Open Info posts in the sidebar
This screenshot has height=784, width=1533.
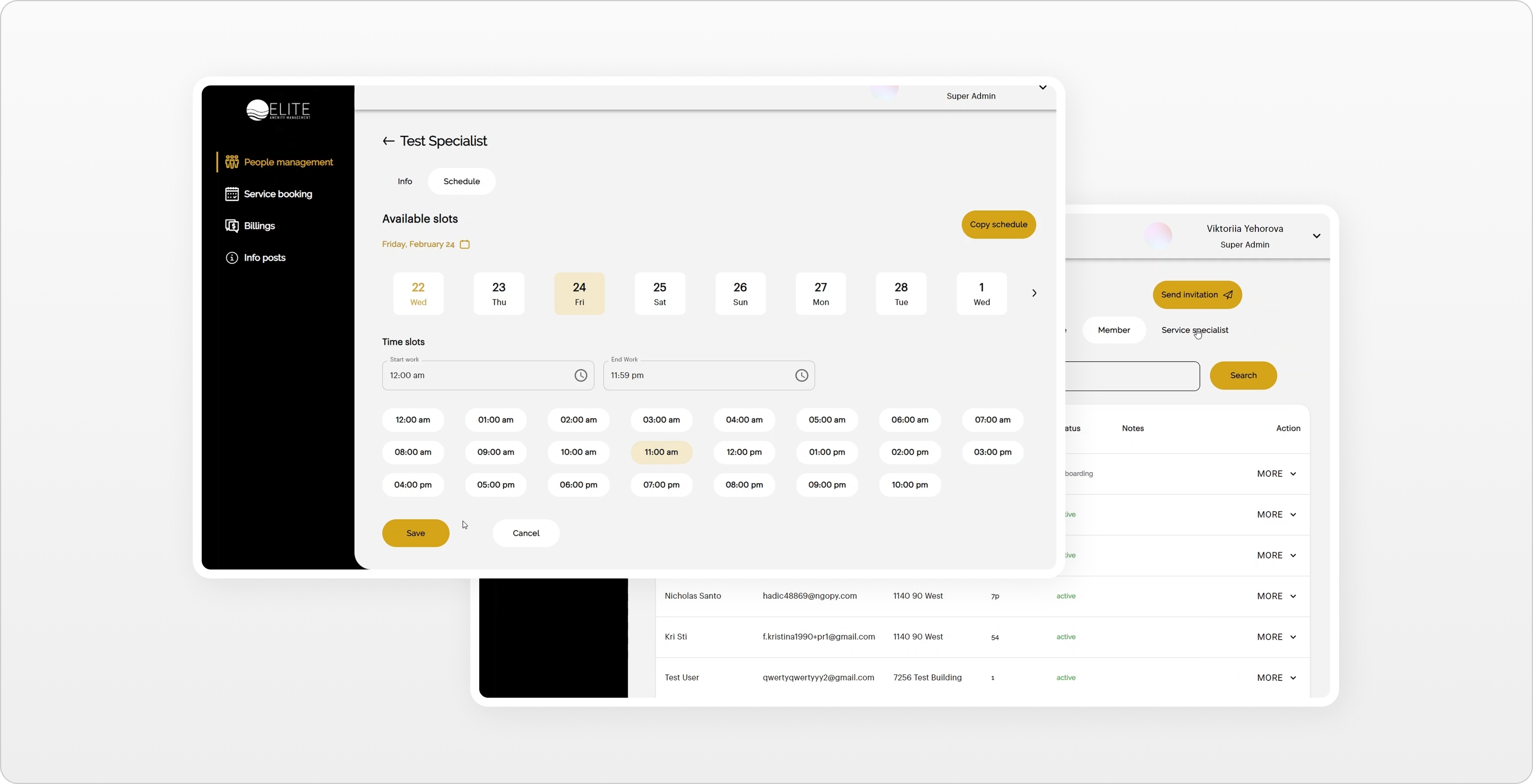(x=264, y=258)
